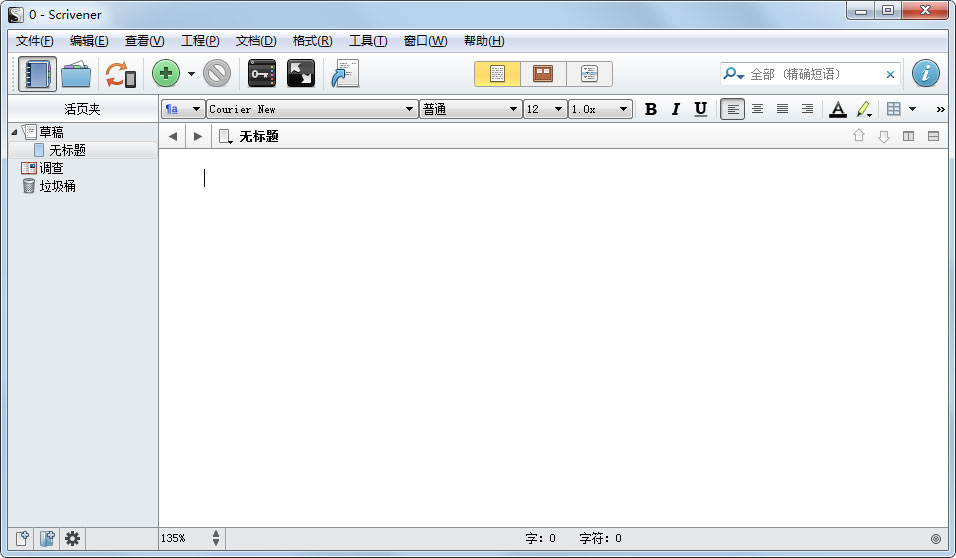Show more format bar items chevron
Image resolution: width=956 pixels, height=558 pixels.
[940, 109]
